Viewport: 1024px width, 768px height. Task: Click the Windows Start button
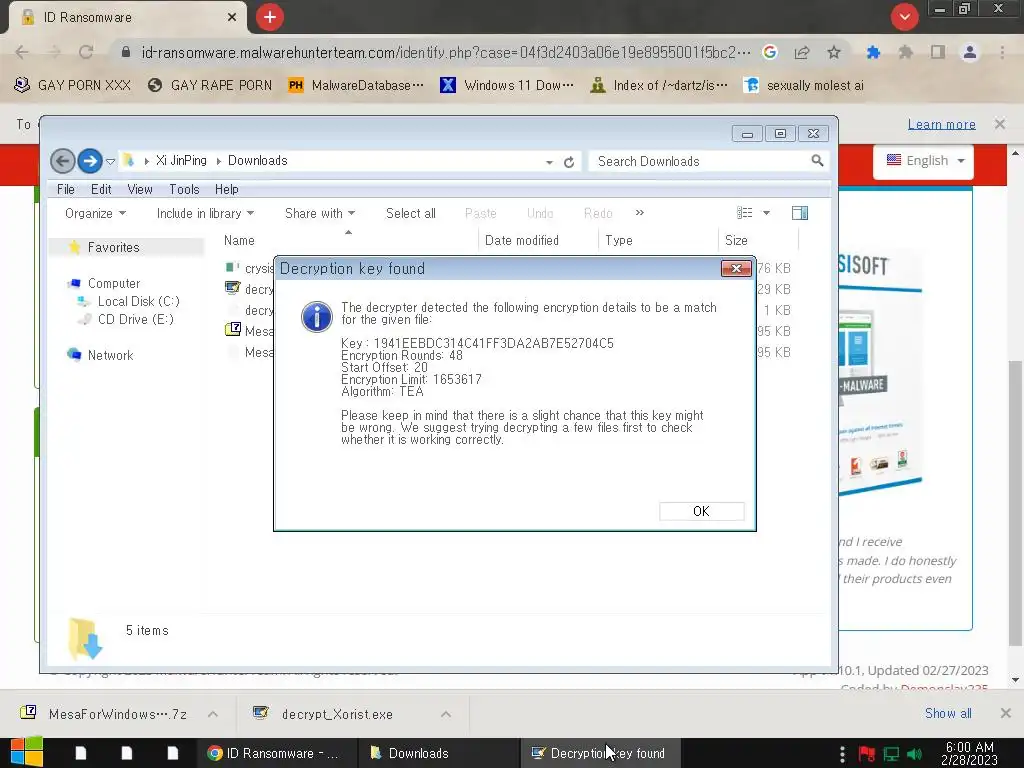[x=26, y=753]
